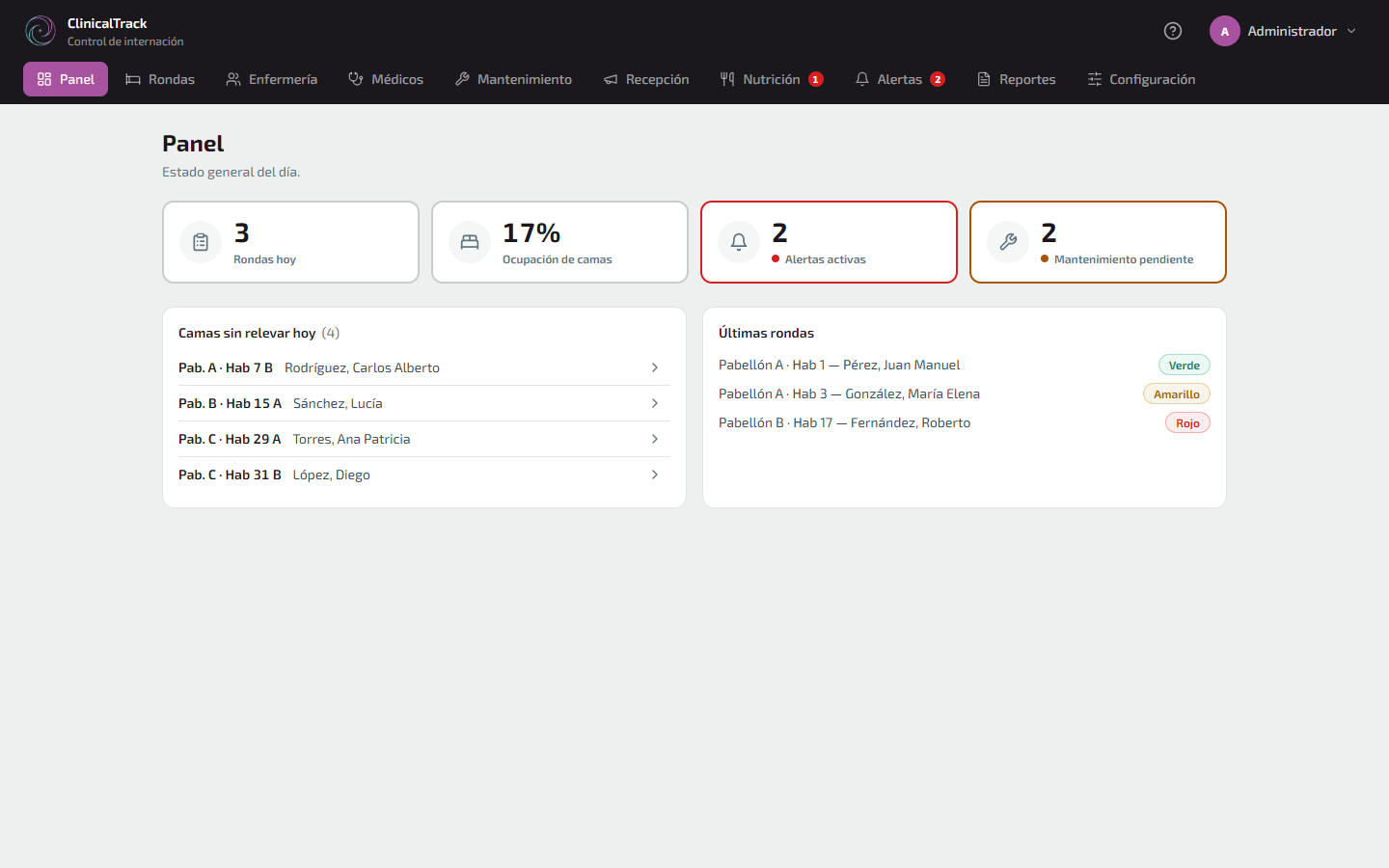Switch to the Enfermería tab
The height and width of the screenshot is (868, 1389).
click(272, 79)
